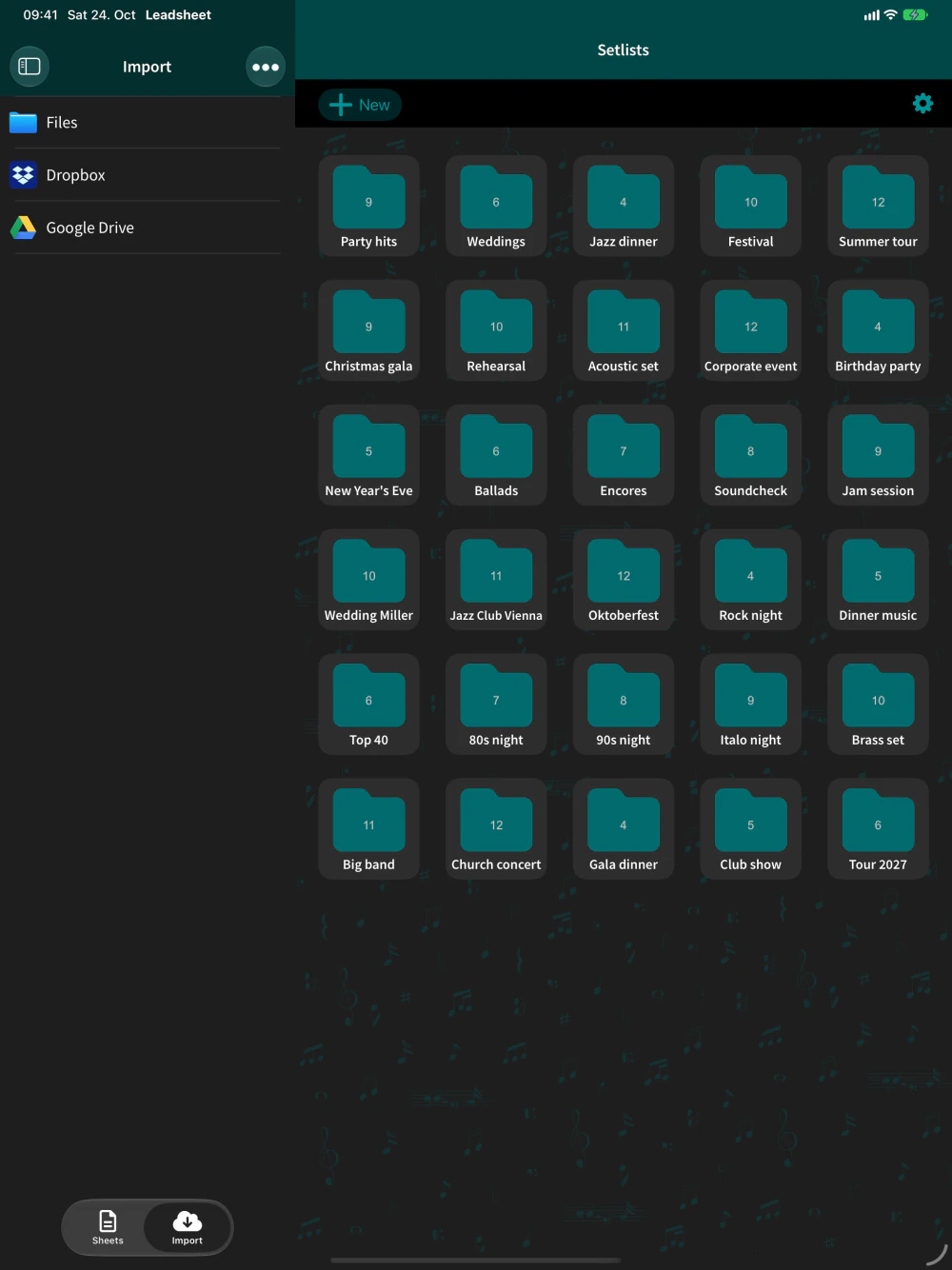Open the Party hits setlist folder
Viewport: 952px width, 1270px height.
(x=368, y=207)
